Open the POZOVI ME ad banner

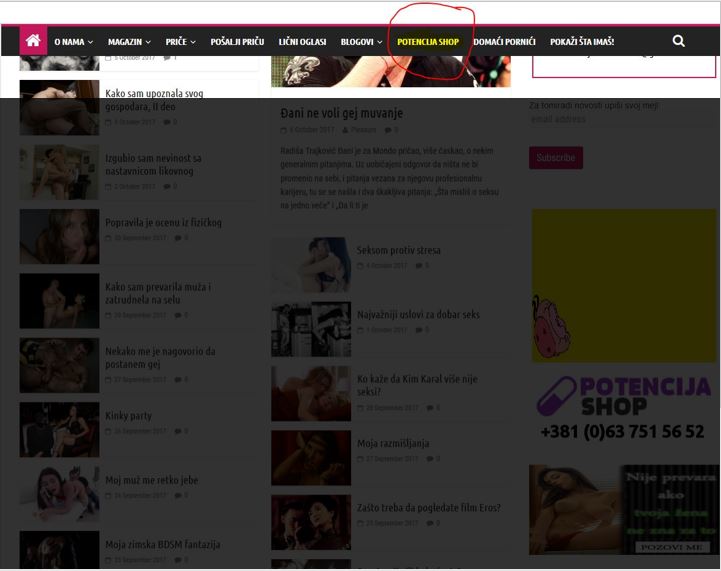tap(623, 510)
